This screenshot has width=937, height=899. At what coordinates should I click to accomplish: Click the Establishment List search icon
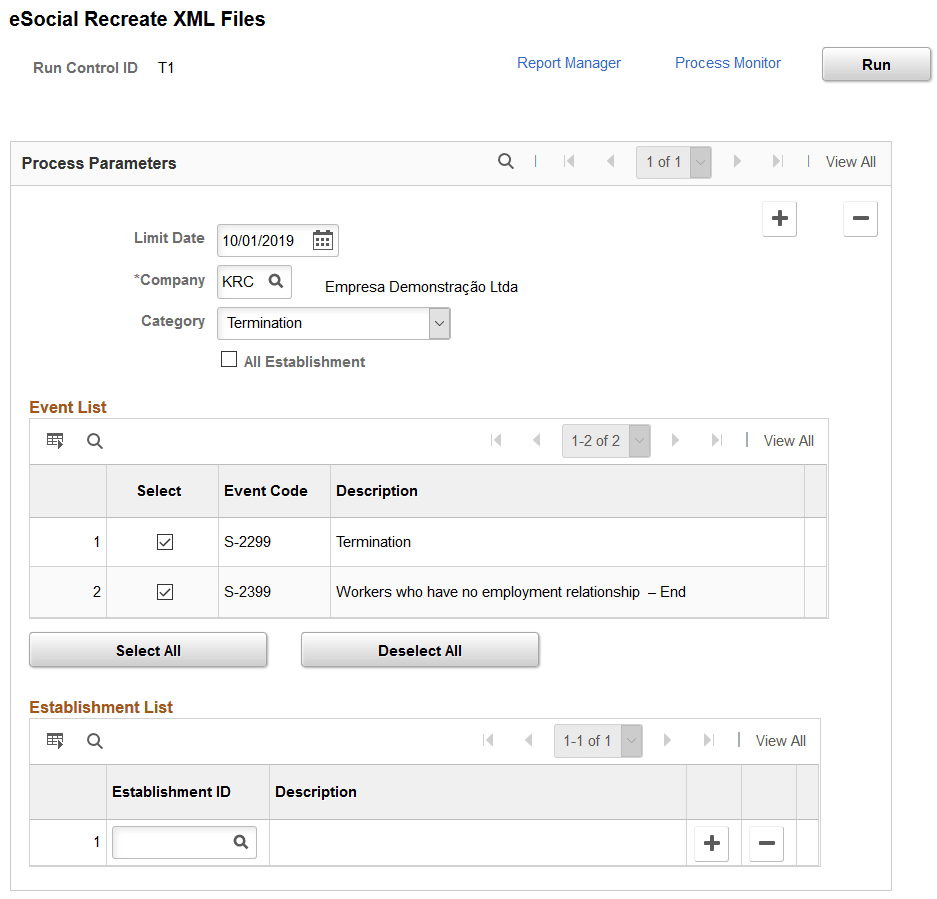(x=94, y=740)
